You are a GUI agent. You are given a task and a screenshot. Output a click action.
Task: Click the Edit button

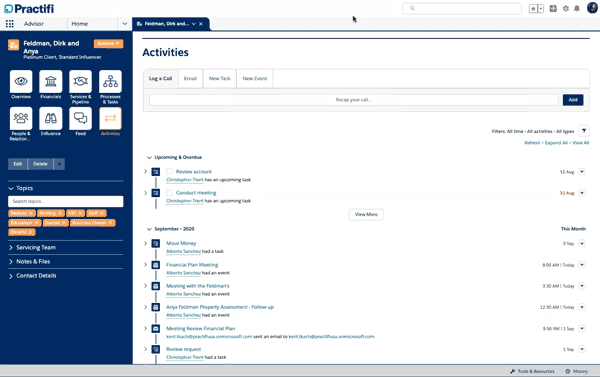18,164
